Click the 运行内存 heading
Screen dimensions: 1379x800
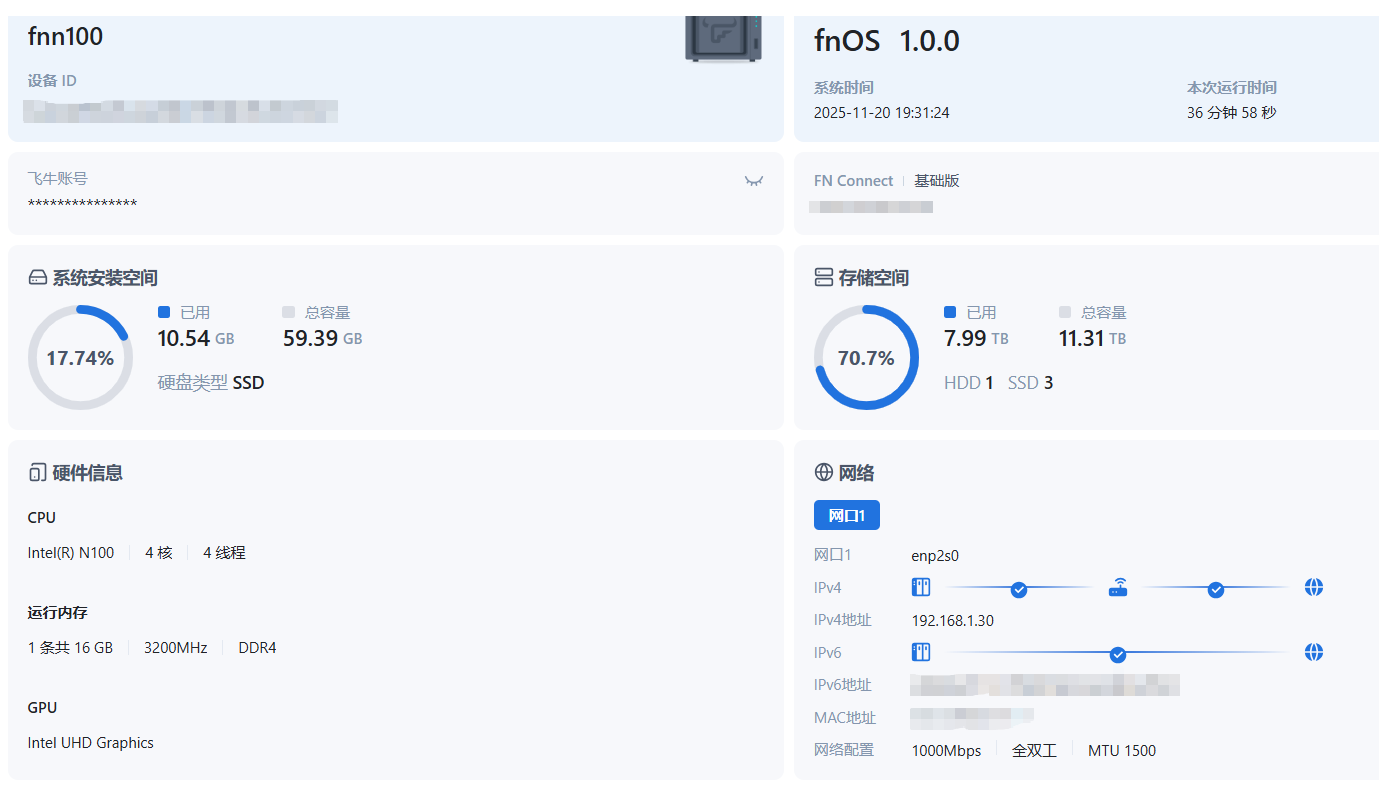tap(58, 612)
